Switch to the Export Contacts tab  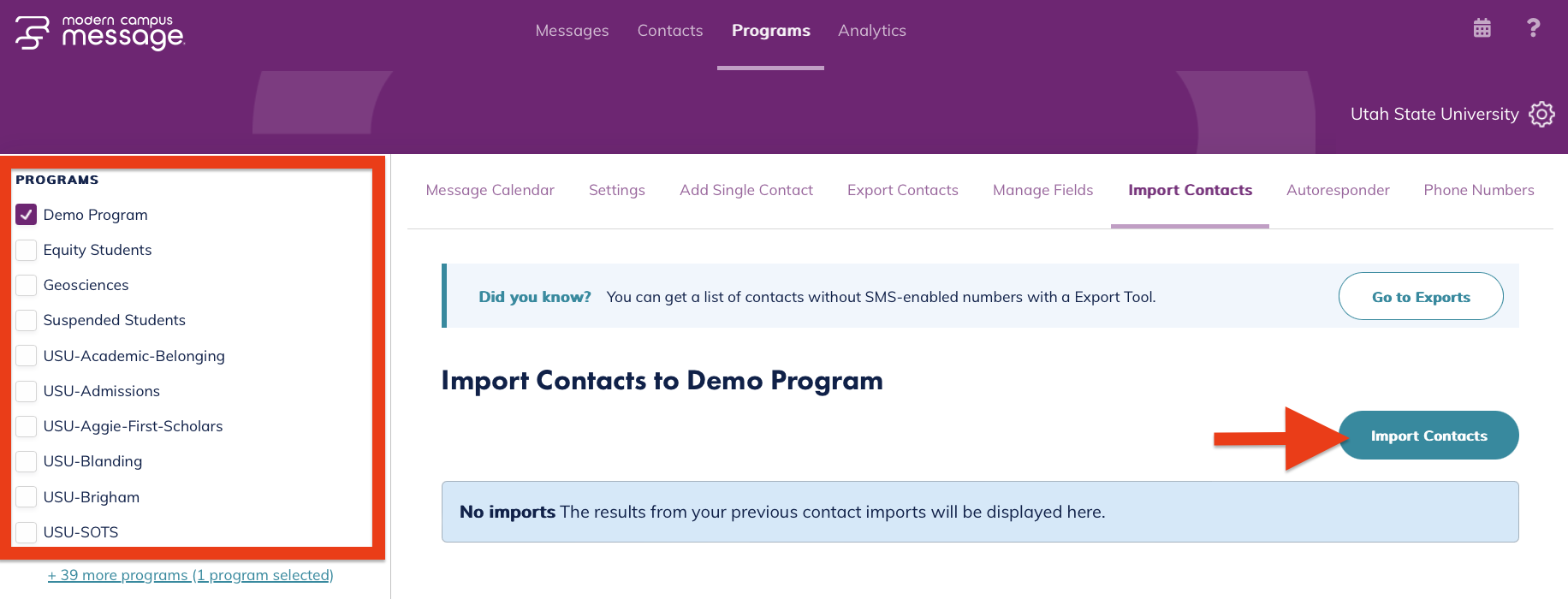coord(902,190)
